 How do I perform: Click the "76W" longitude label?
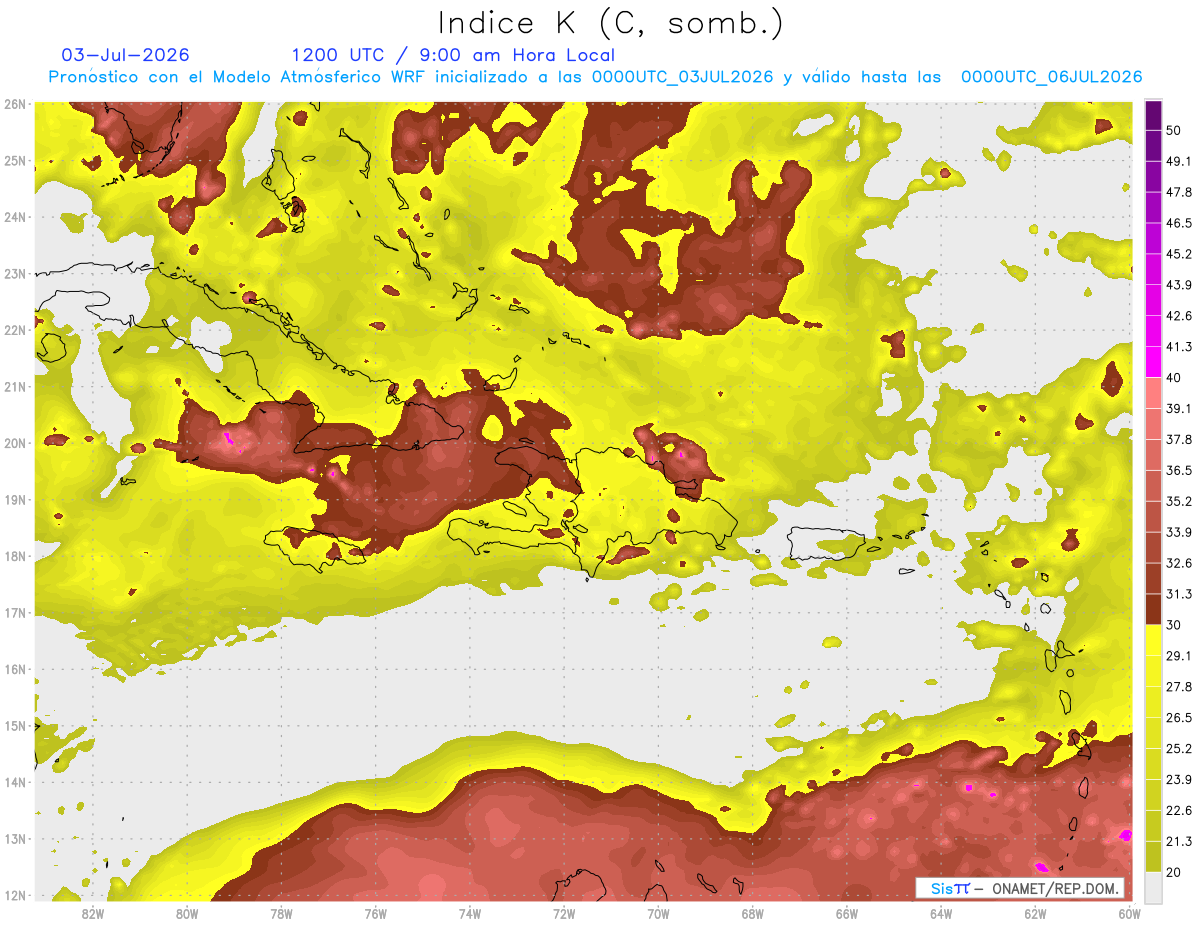pos(375,913)
